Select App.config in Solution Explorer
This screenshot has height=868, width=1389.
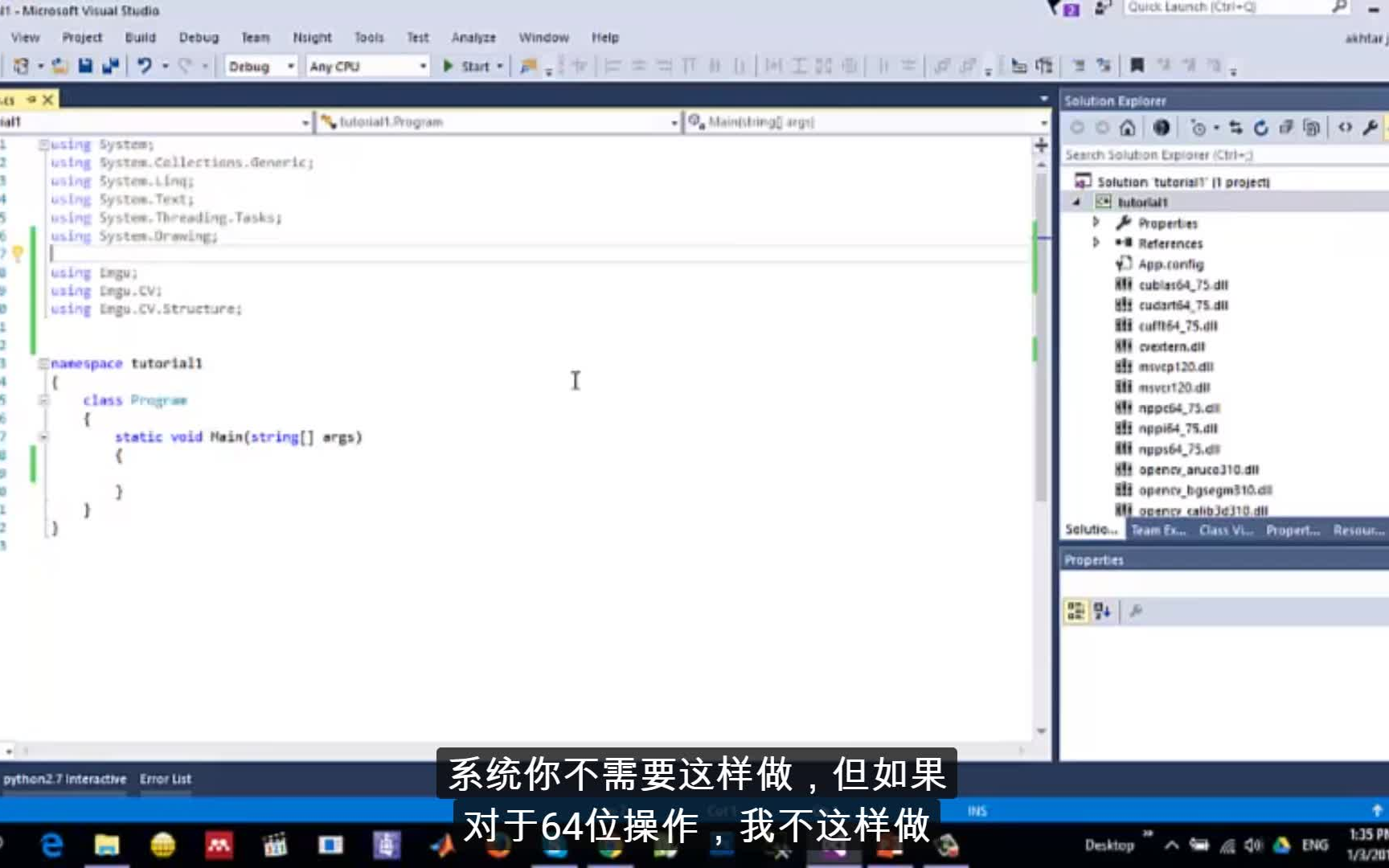pyautogui.click(x=1170, y=264)
